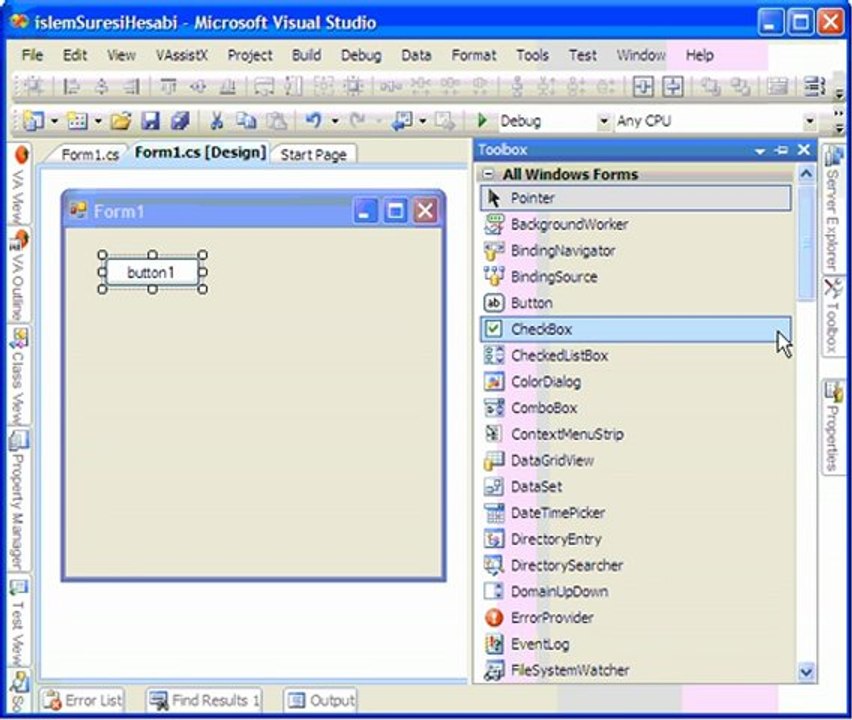The height and width of the screenshot is (720, 852).
Task: Select the Pointer tool in Toolbox
Action: click(x=635, y=198)
